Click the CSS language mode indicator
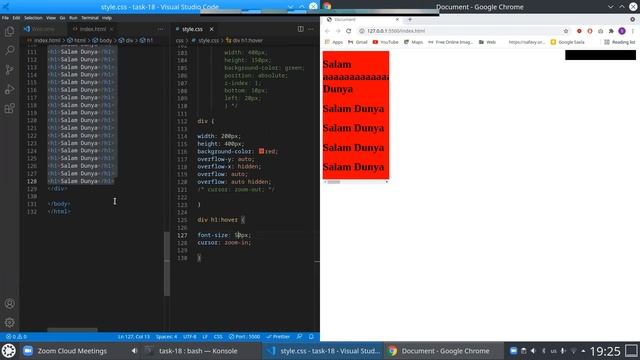Viewport: 640px width, 360px height. 218,337
